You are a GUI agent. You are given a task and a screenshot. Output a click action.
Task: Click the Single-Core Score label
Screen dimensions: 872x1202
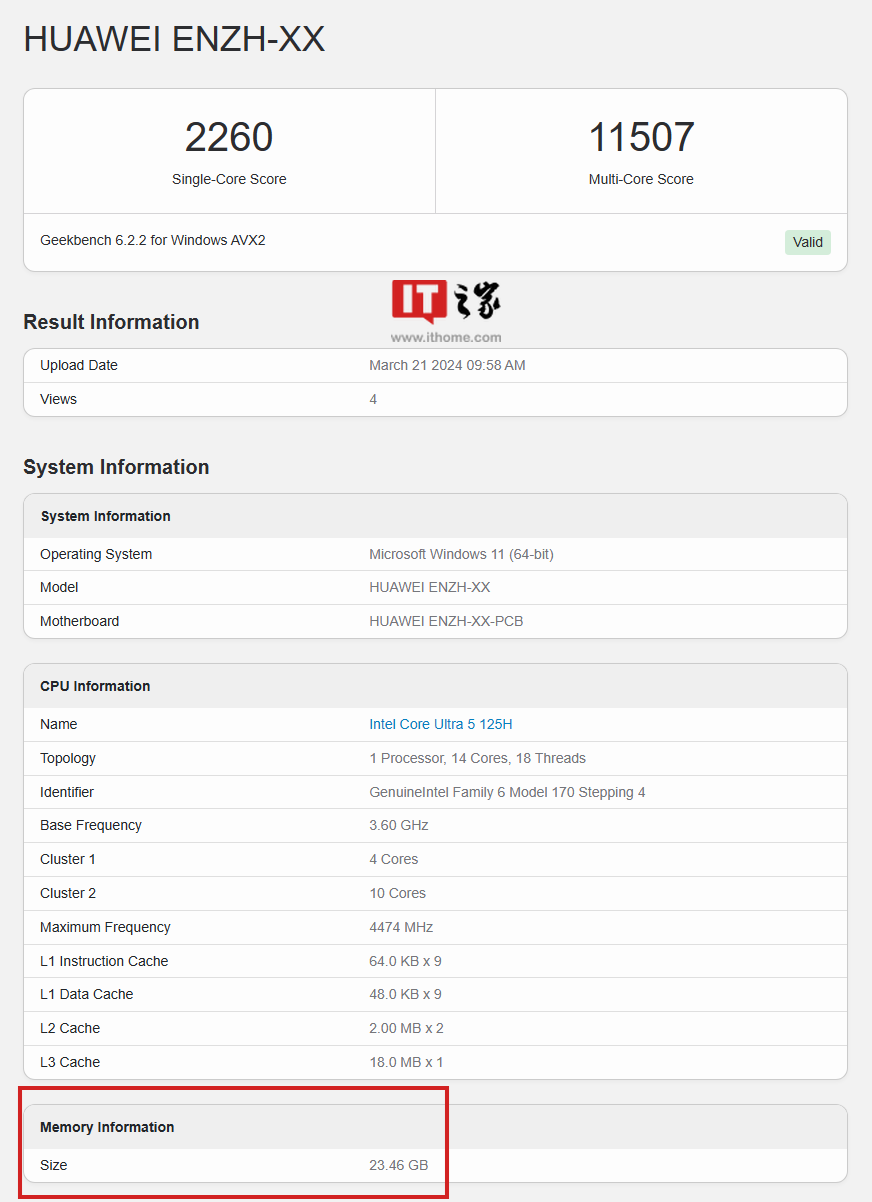tap(229, 179)
